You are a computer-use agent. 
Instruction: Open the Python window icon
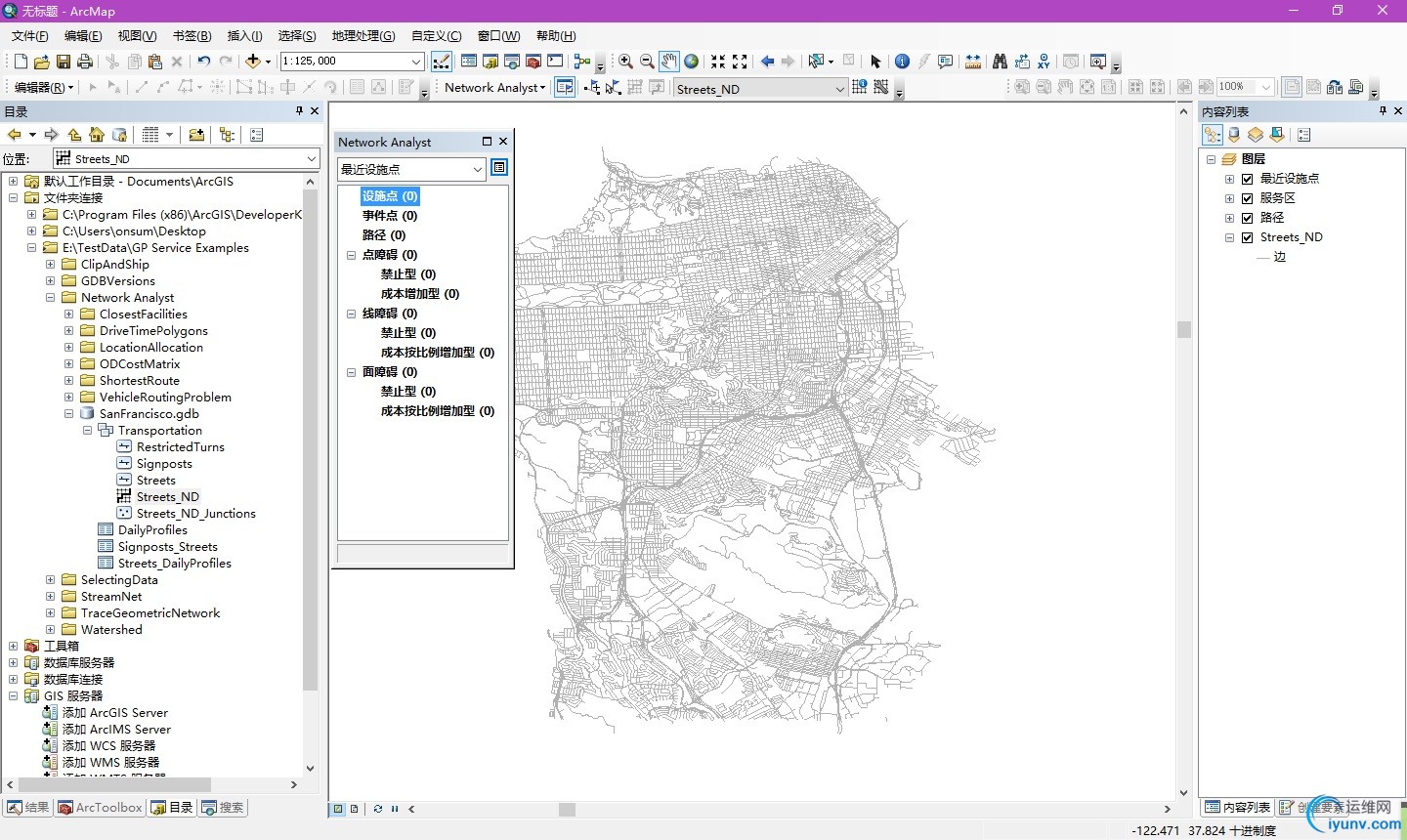pyautogui.click(x=555, y=62)
